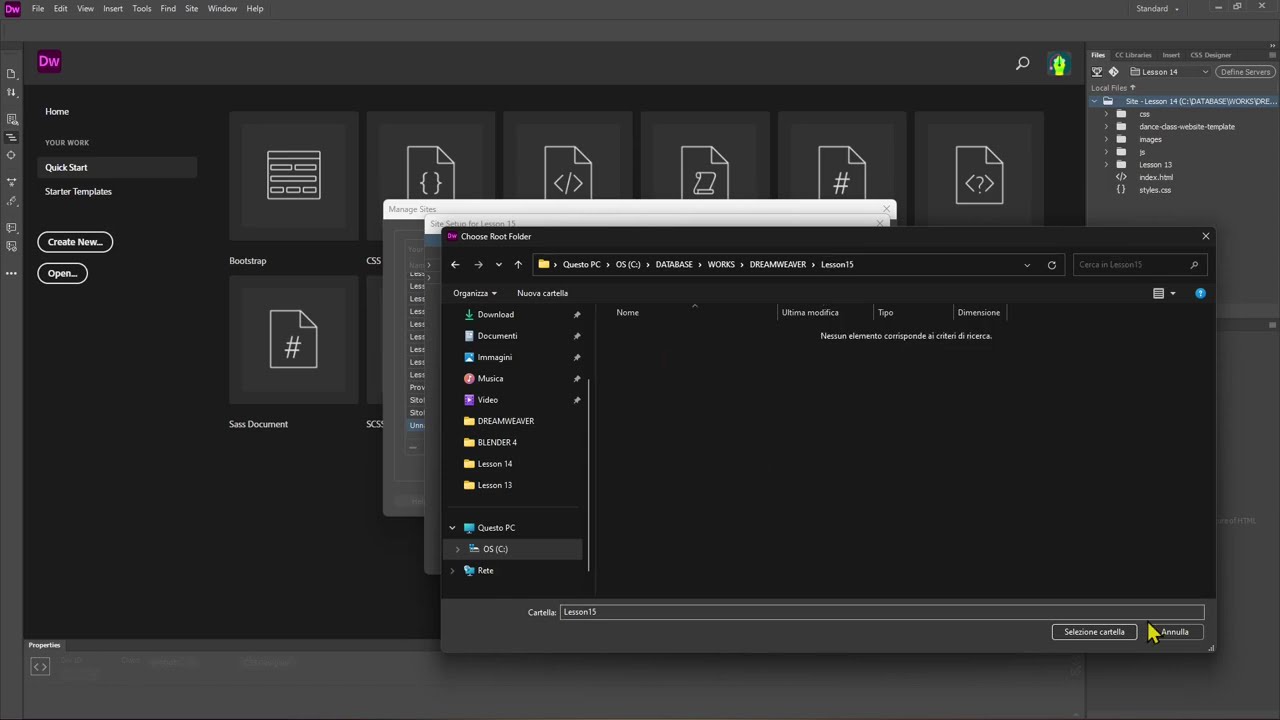Open the Standard workspace dropdown
Image resolution: width=1280 pixels, height=720 pixels.
pos(1157,9)
